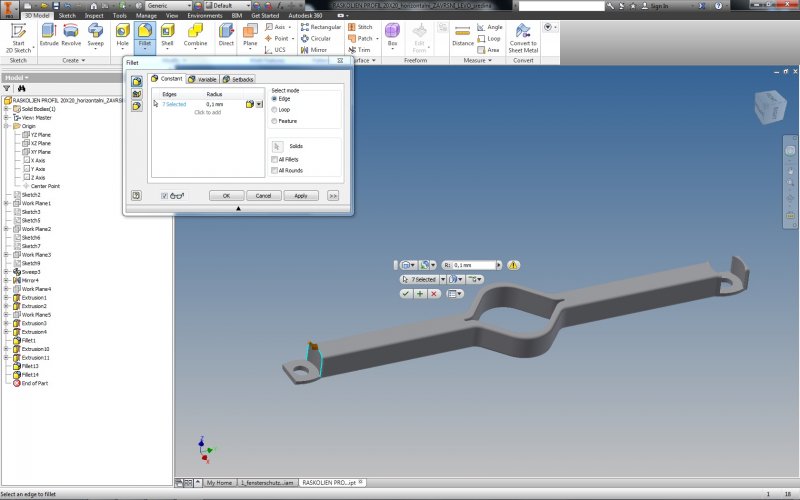Measure Angle tool
Screen dimensions: 800x500
point(490,27)
